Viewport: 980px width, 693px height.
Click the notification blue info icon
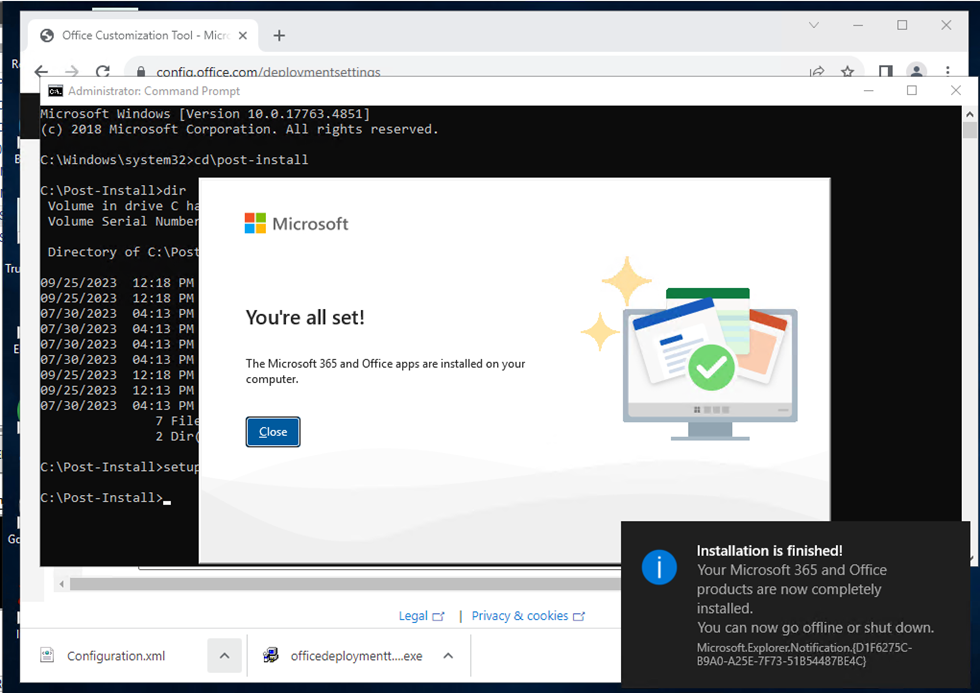click(x=659, y=567)
